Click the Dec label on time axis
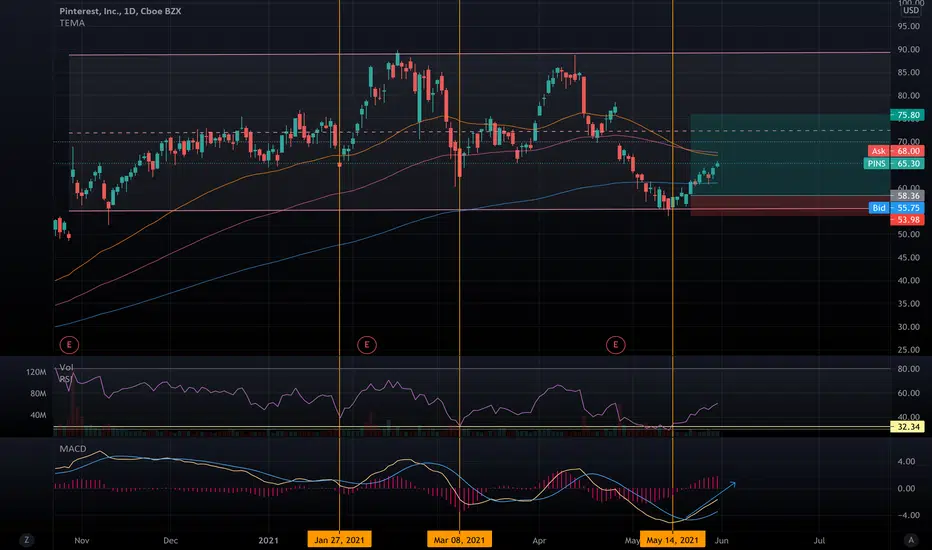 pyautogui.click(x=171, y=540)
